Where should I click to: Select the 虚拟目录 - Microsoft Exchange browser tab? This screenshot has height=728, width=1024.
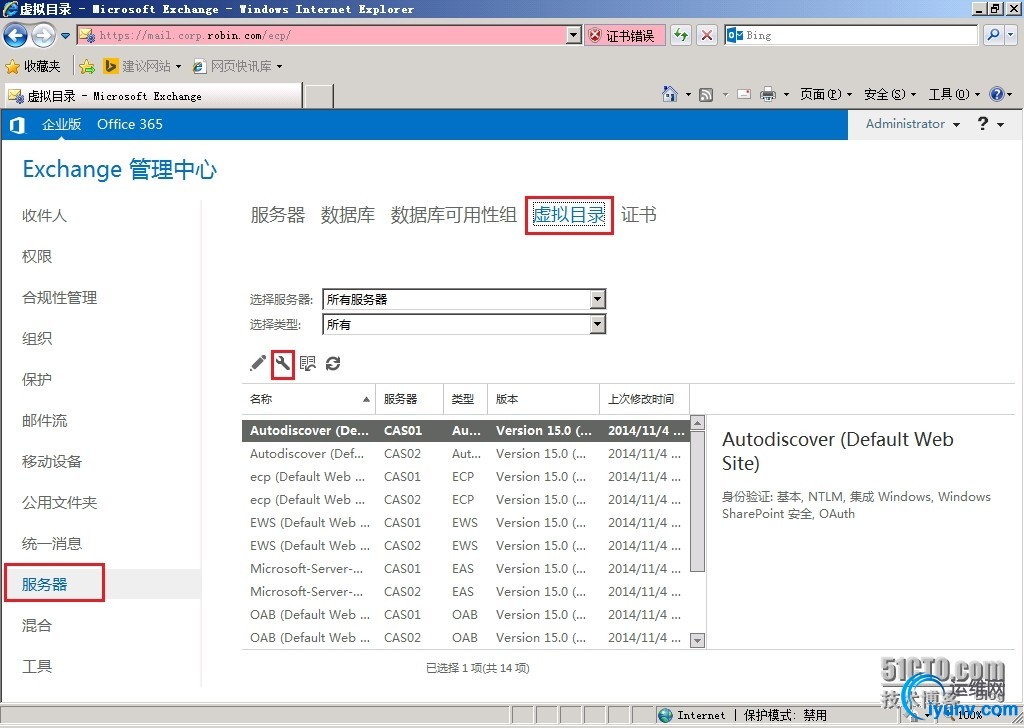(153, 96)
